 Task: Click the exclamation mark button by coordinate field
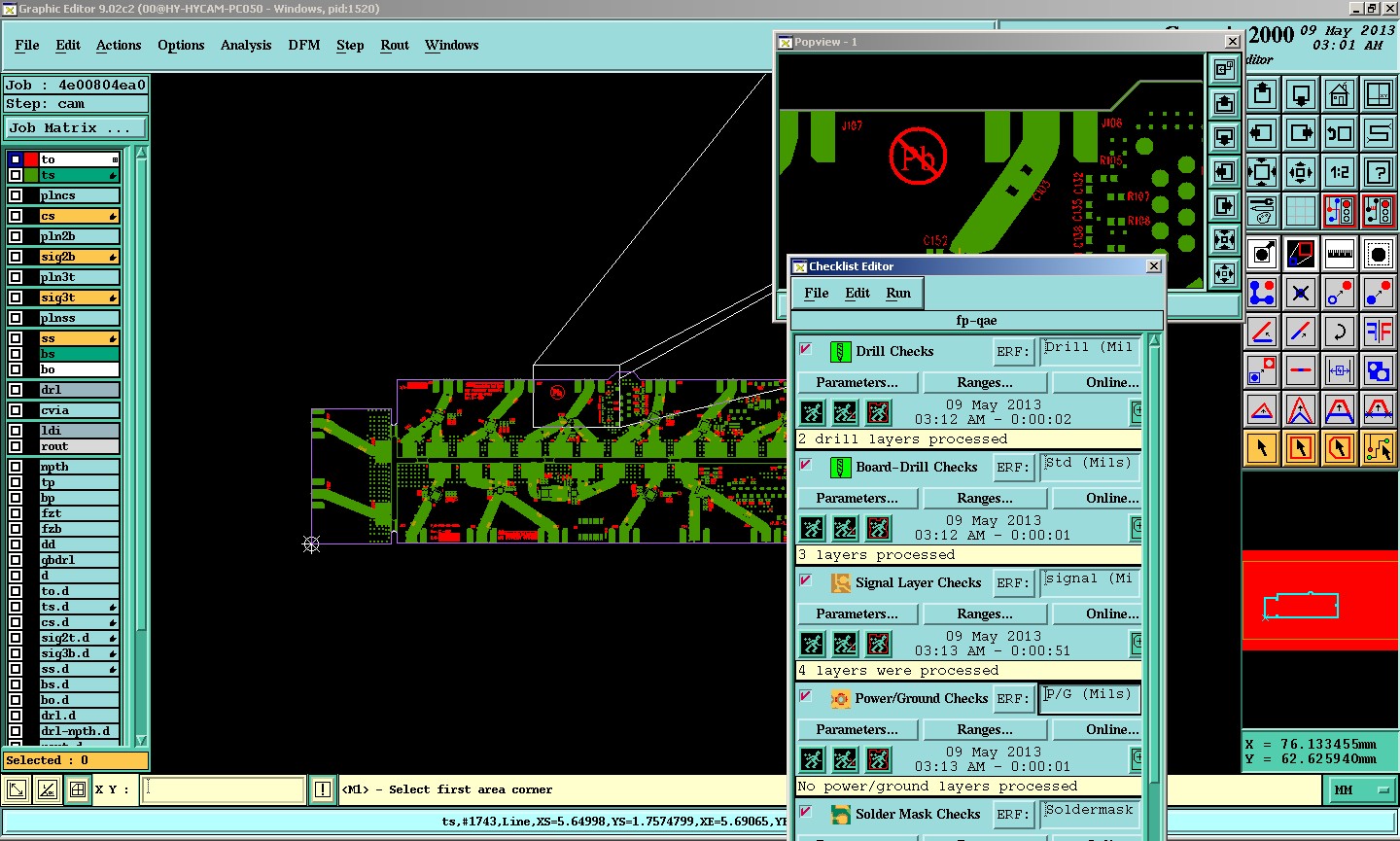[323, 789]
